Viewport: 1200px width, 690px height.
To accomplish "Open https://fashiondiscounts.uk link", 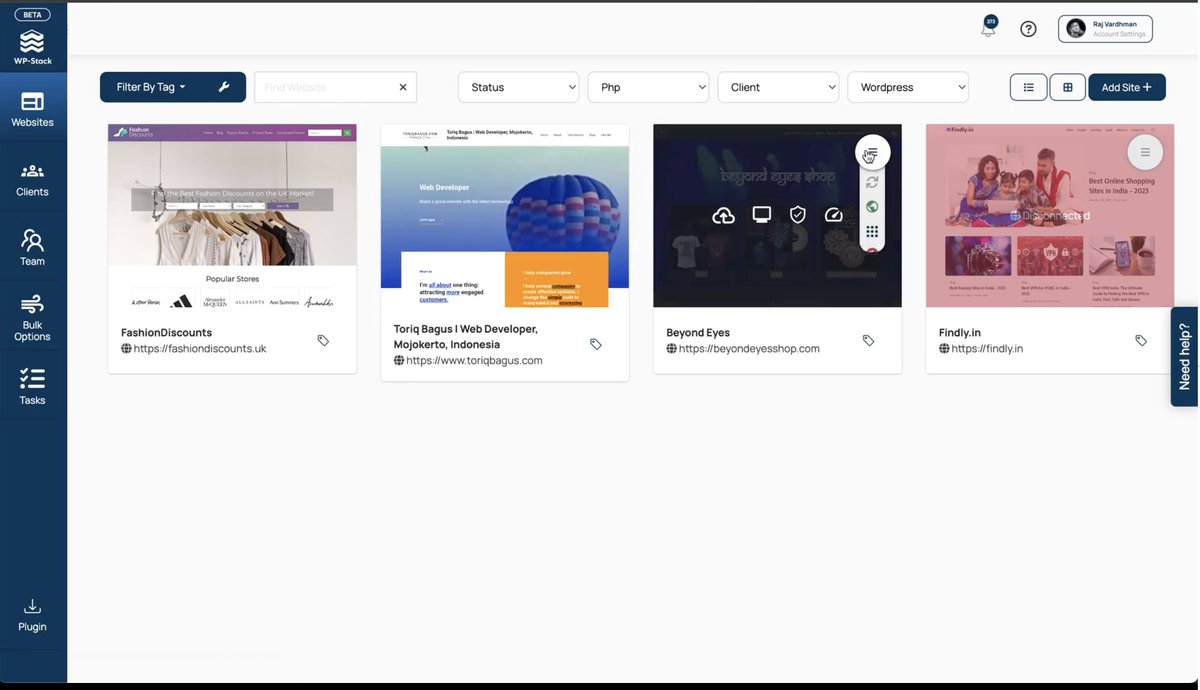I will (x=200, y=349).
